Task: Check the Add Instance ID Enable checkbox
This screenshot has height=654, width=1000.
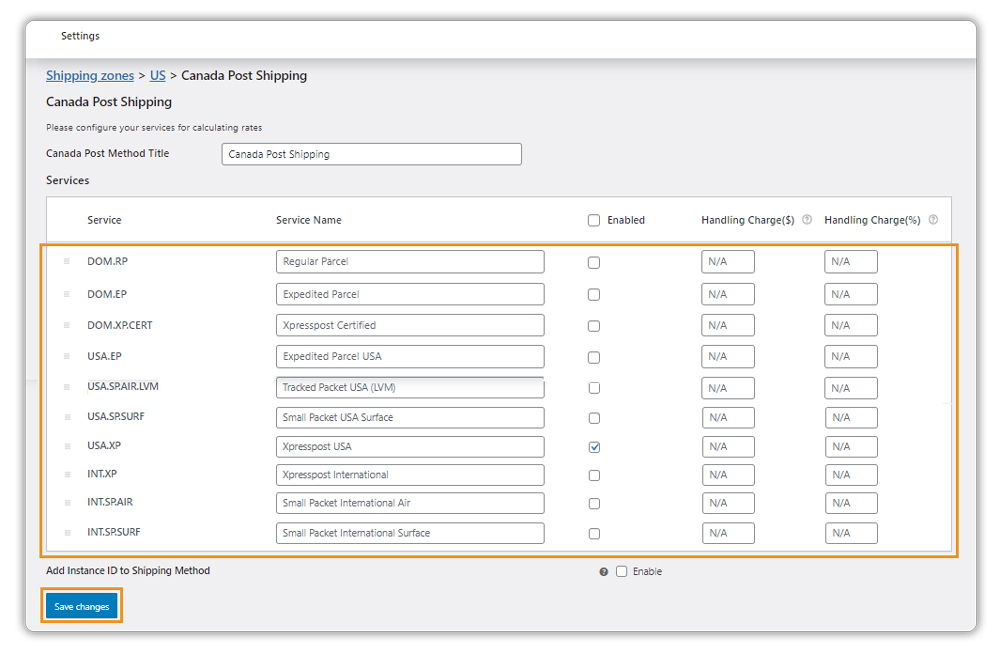Action: tap(622, 572)
